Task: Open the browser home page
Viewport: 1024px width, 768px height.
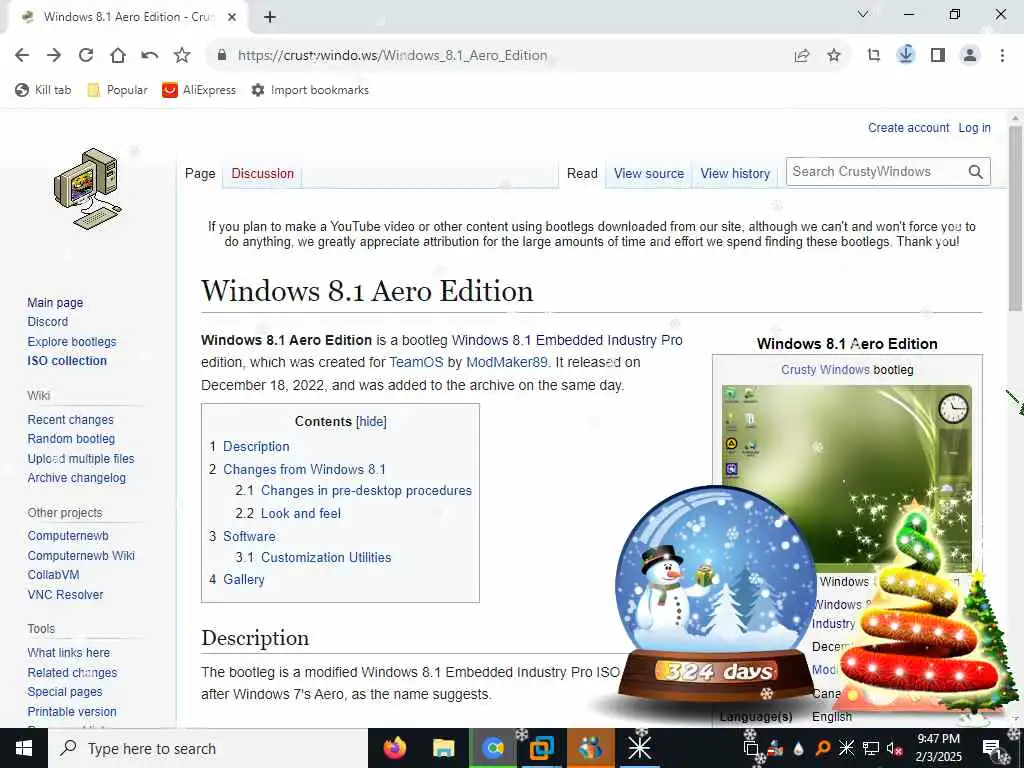Action: pyautogui.click(x=118, y=56)
